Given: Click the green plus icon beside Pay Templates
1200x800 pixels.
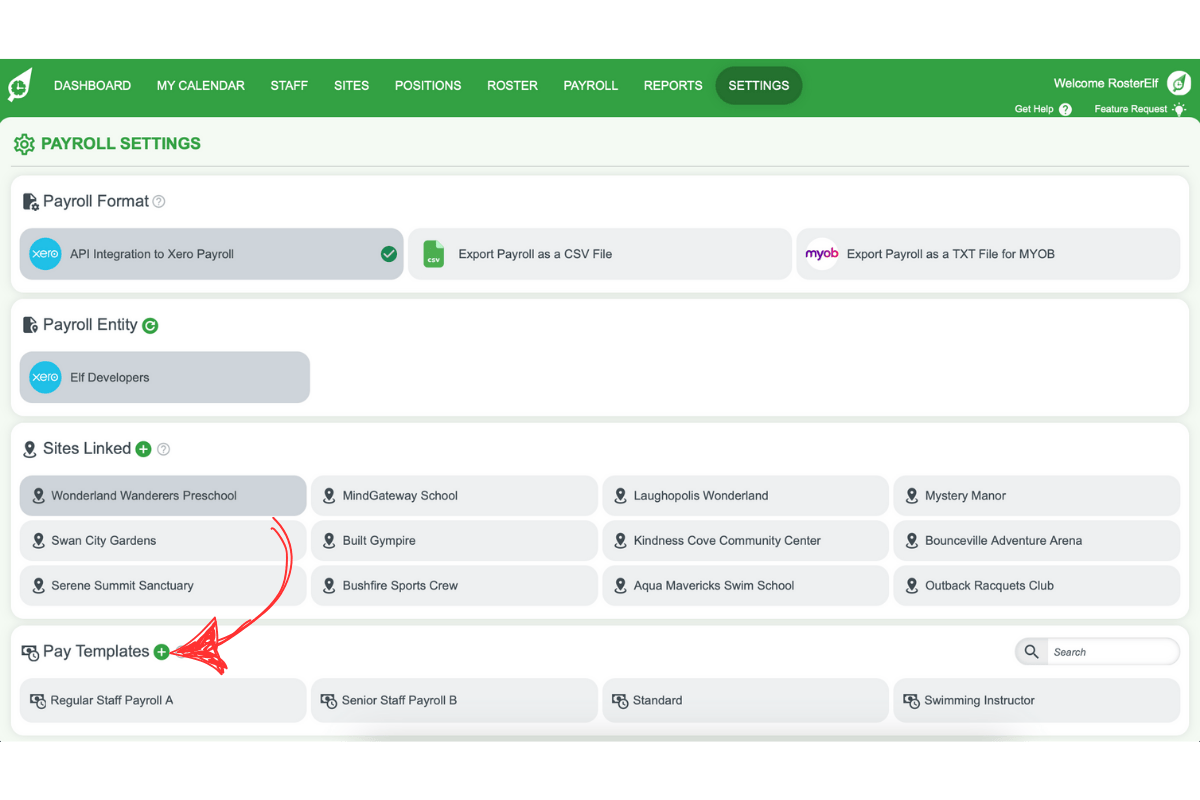Looking at the screenshot, I should [x=161, y=651].
